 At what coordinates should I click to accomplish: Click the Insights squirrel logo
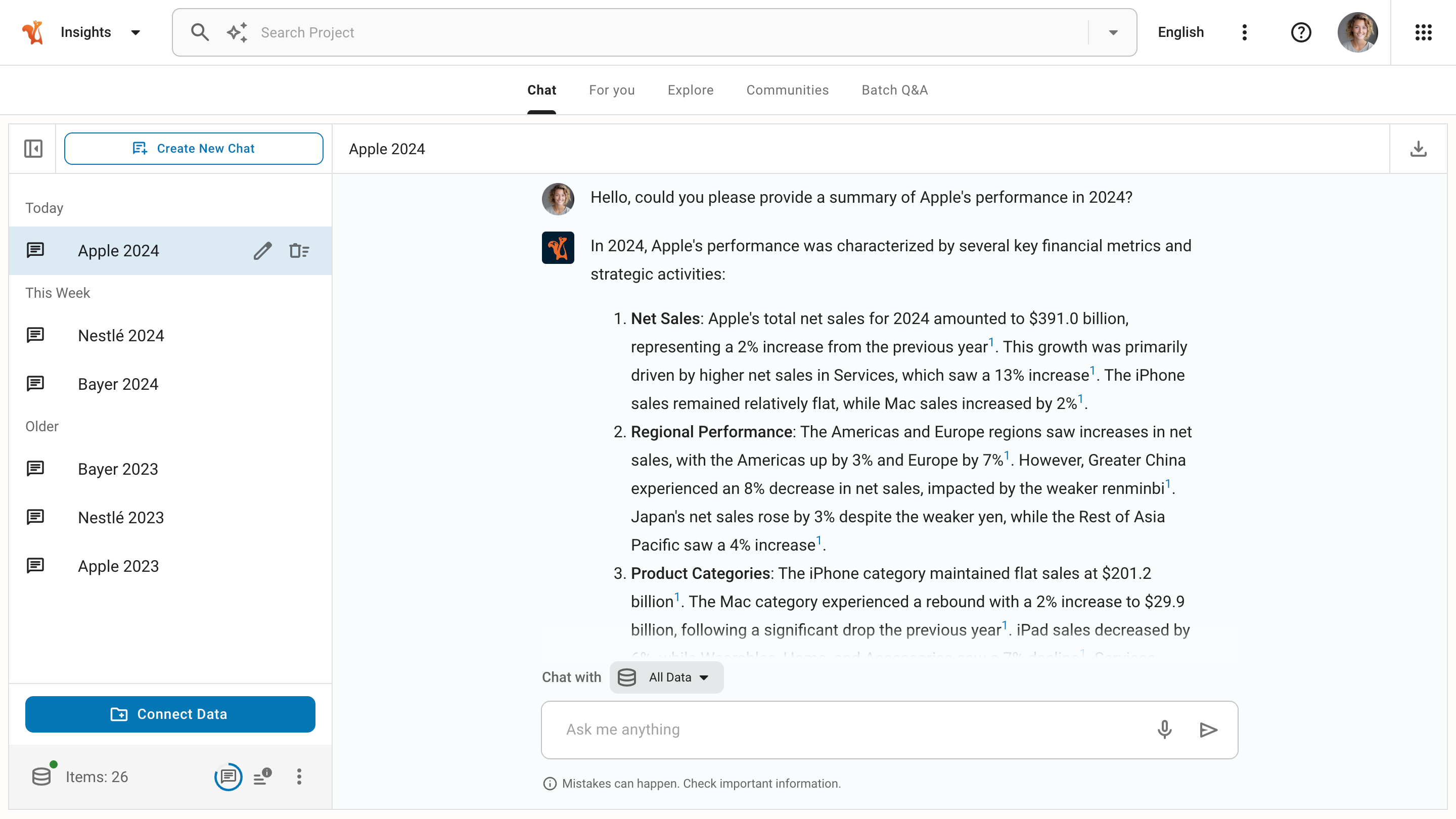33,32
